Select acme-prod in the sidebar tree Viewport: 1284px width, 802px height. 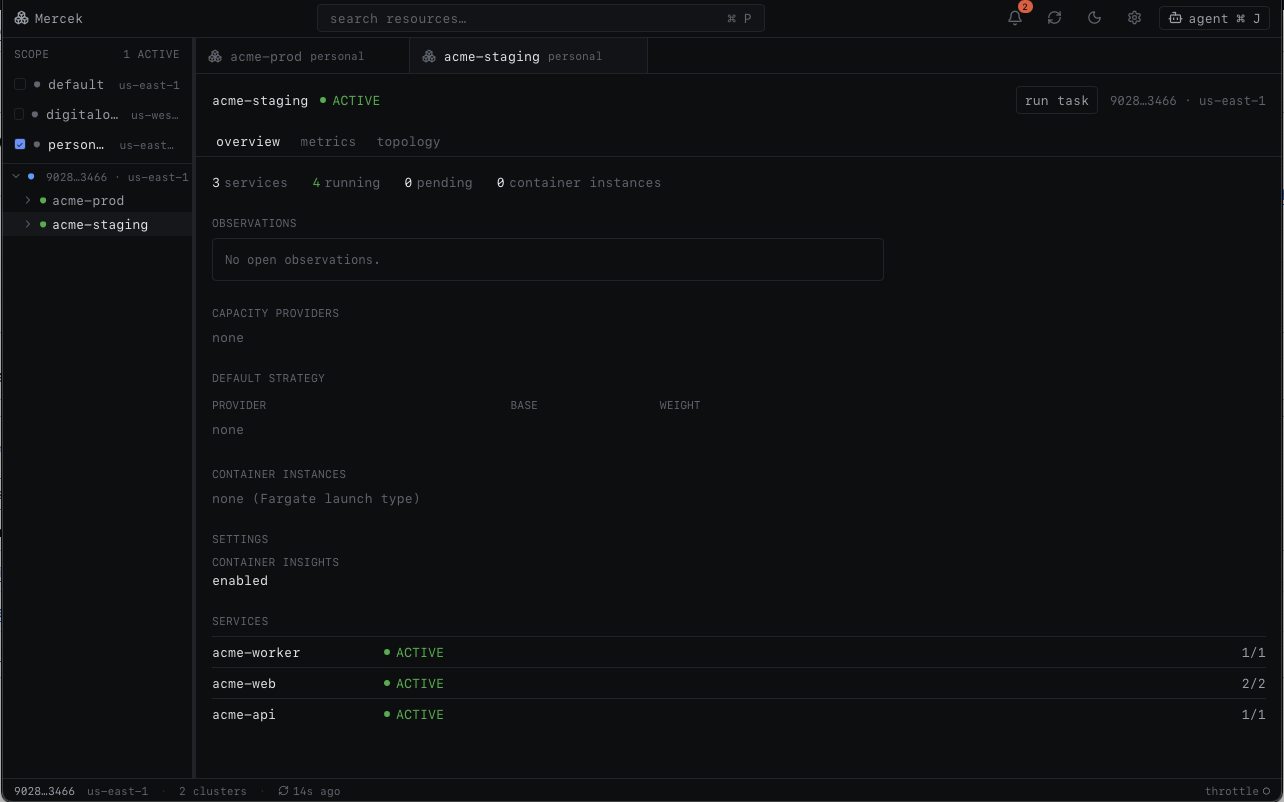click(88, 201)
